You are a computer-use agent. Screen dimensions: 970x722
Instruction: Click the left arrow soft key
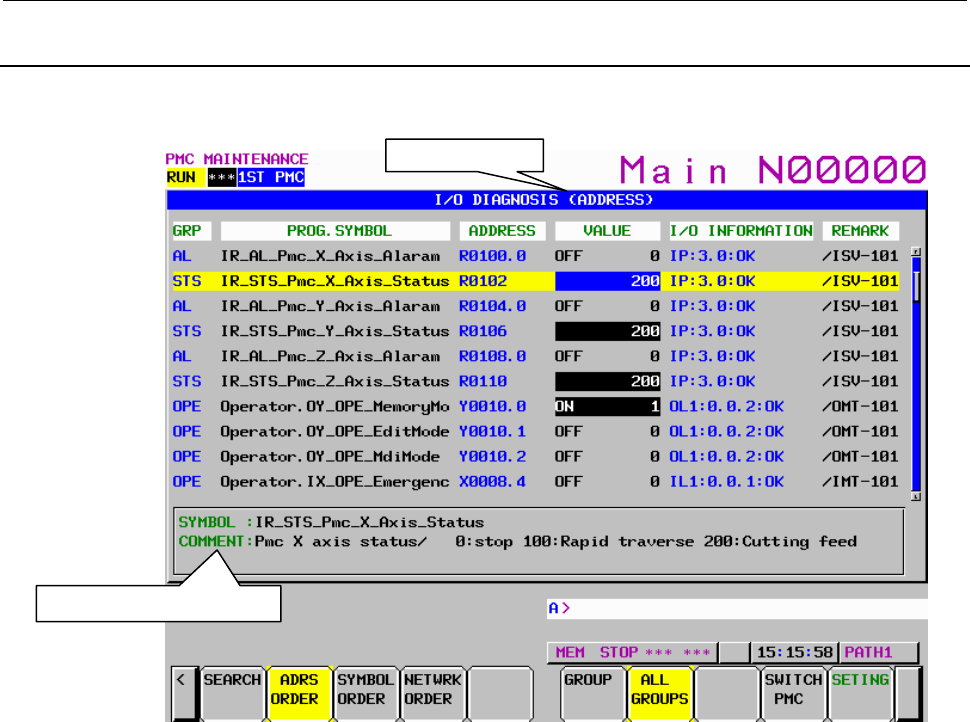coord(184,693)
